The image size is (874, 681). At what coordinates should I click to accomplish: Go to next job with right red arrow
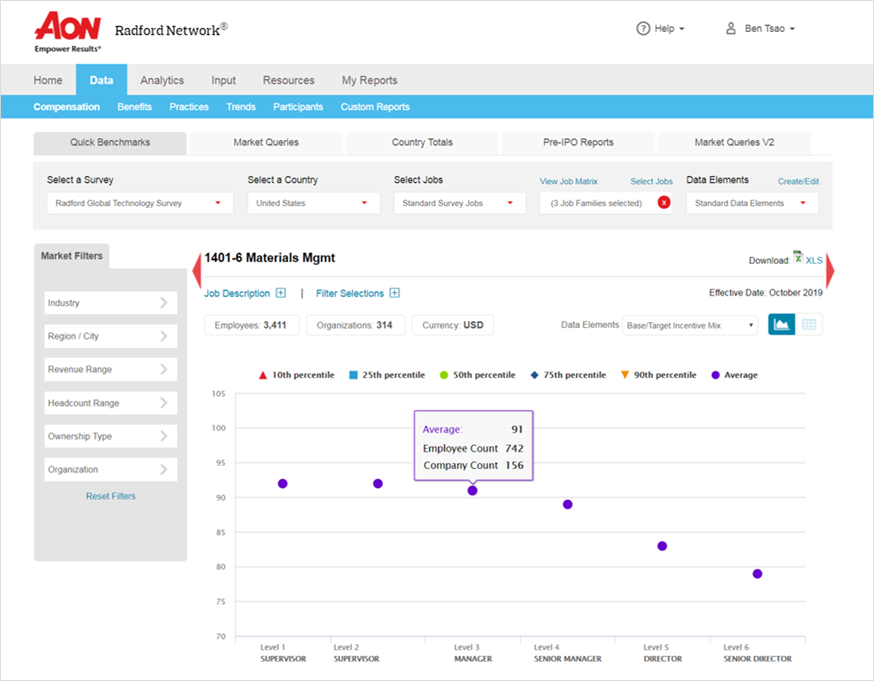(x=830, y=270)
